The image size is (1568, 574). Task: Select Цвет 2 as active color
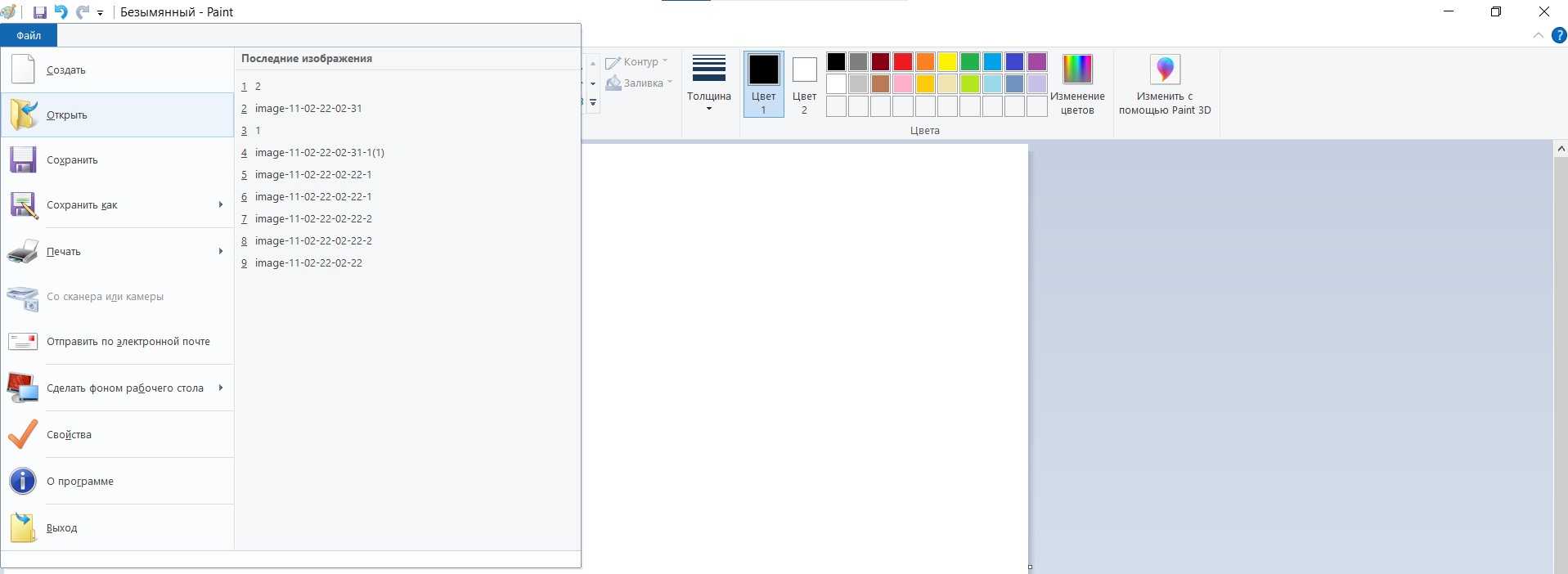click(x=804, y=83)
